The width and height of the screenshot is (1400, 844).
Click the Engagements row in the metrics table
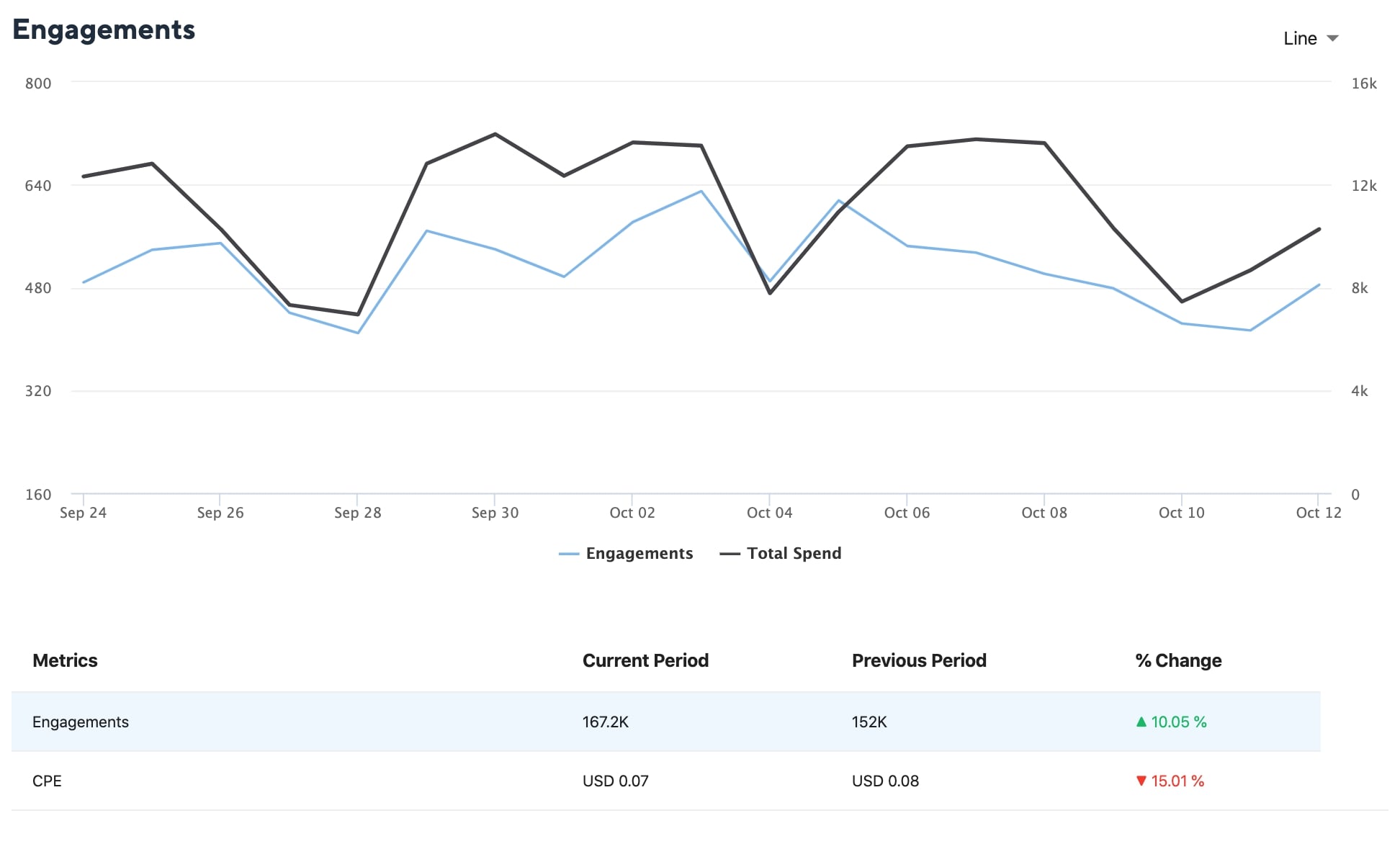(81, 722)
